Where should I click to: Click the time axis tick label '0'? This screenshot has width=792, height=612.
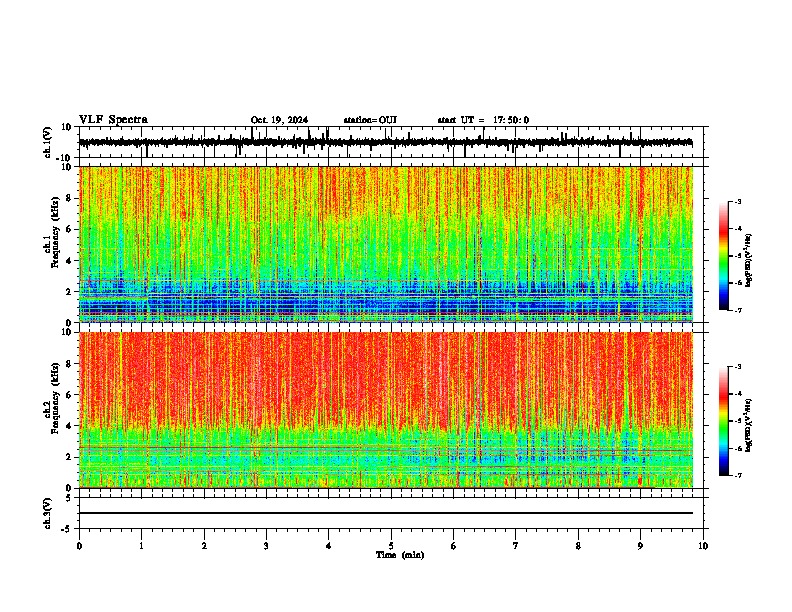[x=79, y=546]
